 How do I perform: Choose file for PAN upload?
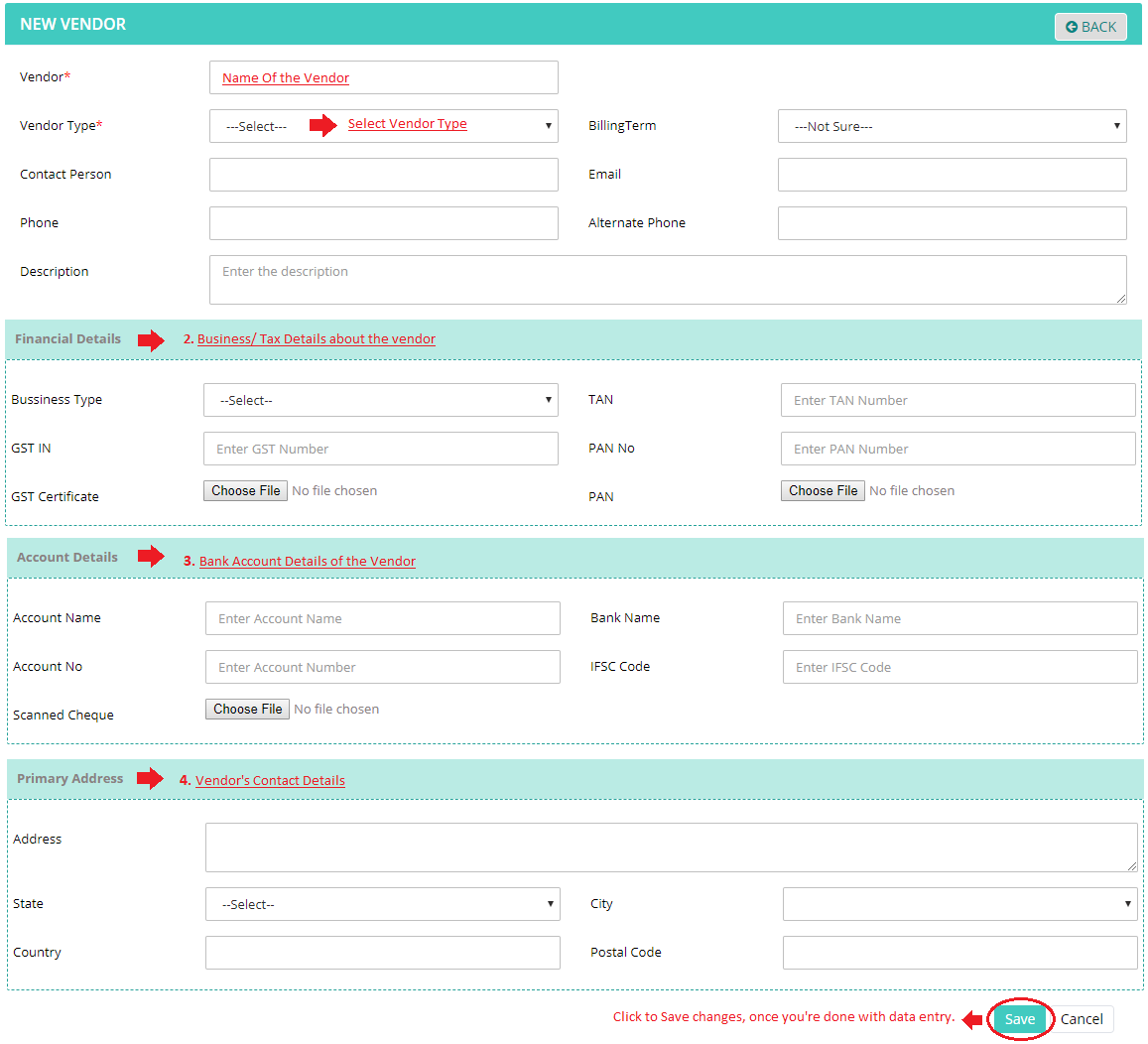coord(824,491)
